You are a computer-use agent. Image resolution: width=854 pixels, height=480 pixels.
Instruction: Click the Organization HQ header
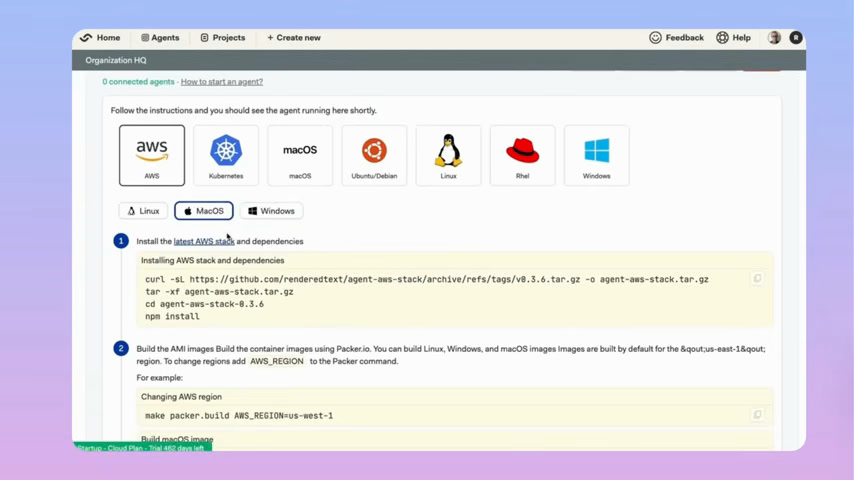pos(116,60)
